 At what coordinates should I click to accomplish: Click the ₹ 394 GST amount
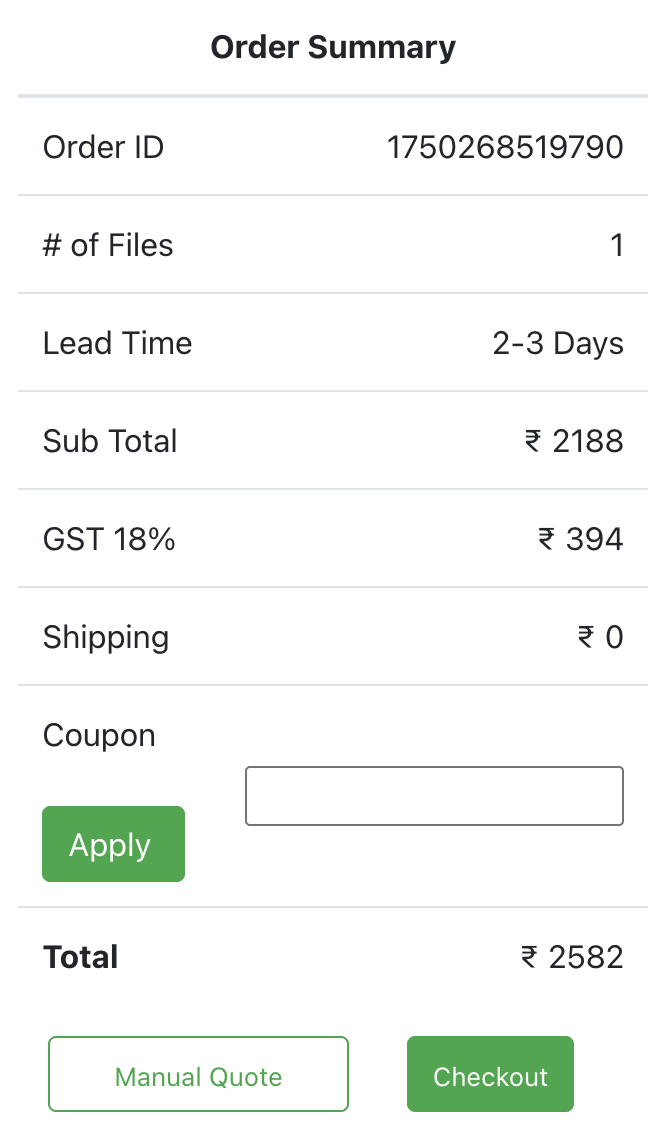point(581,540)
